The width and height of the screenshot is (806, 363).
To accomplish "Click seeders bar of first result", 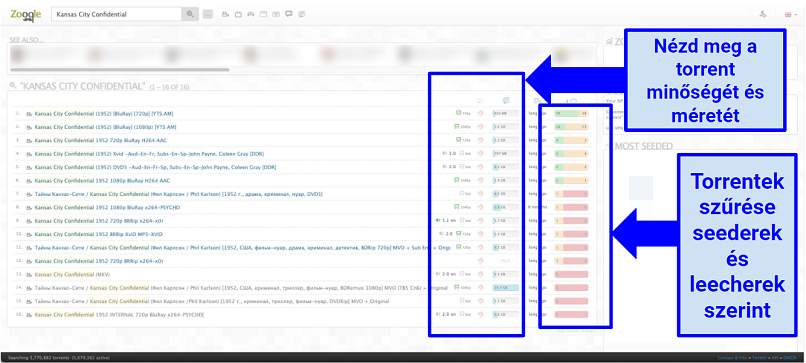I will 571,113.
